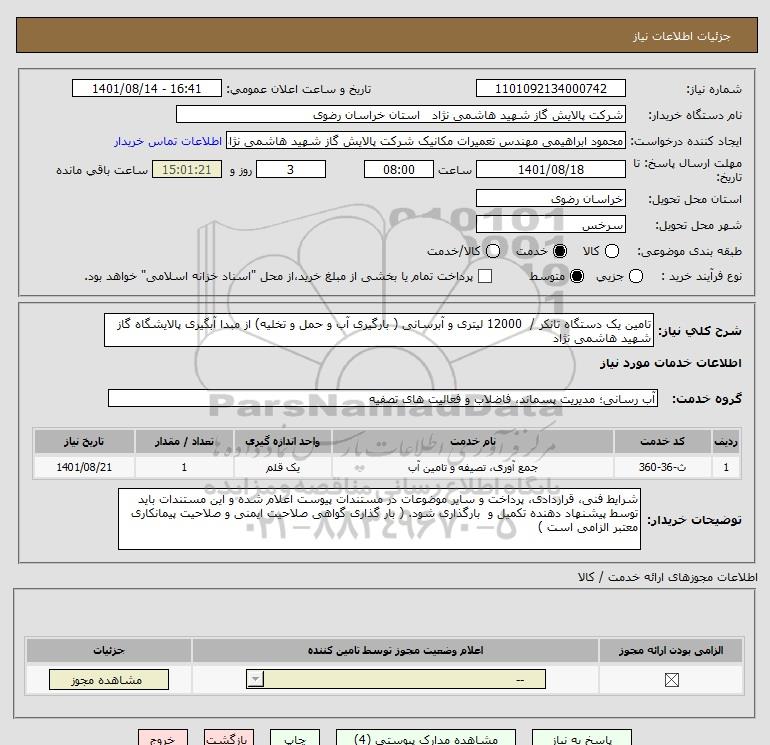
Task: Select the need number field 1101092134000742
Action: coord(550,88)
